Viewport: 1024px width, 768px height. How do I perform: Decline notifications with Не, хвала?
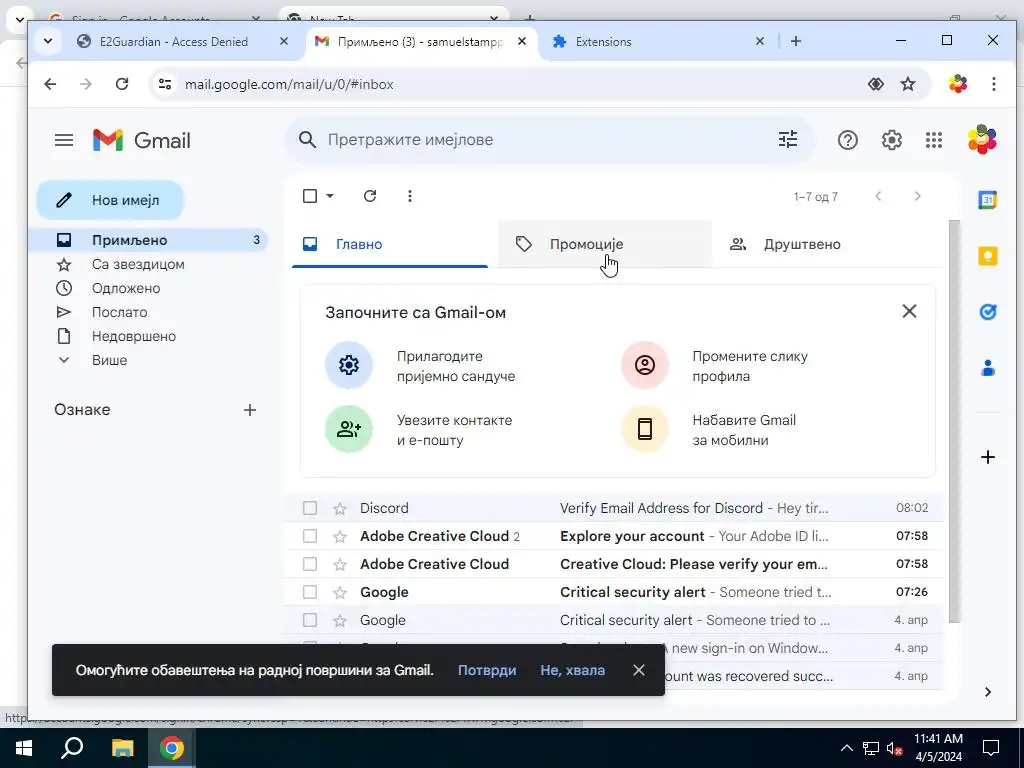tap(572, 670)
